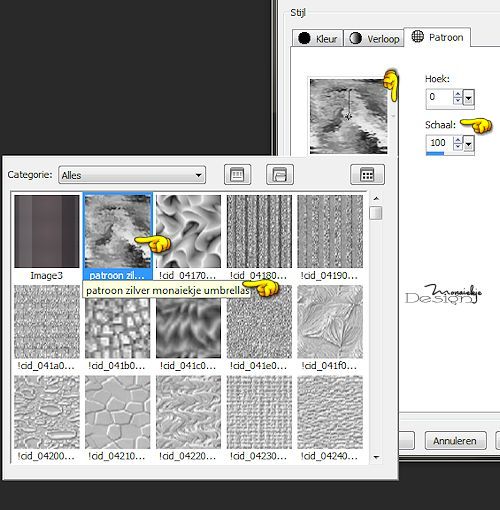The image size is (500, 510).
Task: Click the large thumbnails grid icon
Action: click(x=367, y=174)
